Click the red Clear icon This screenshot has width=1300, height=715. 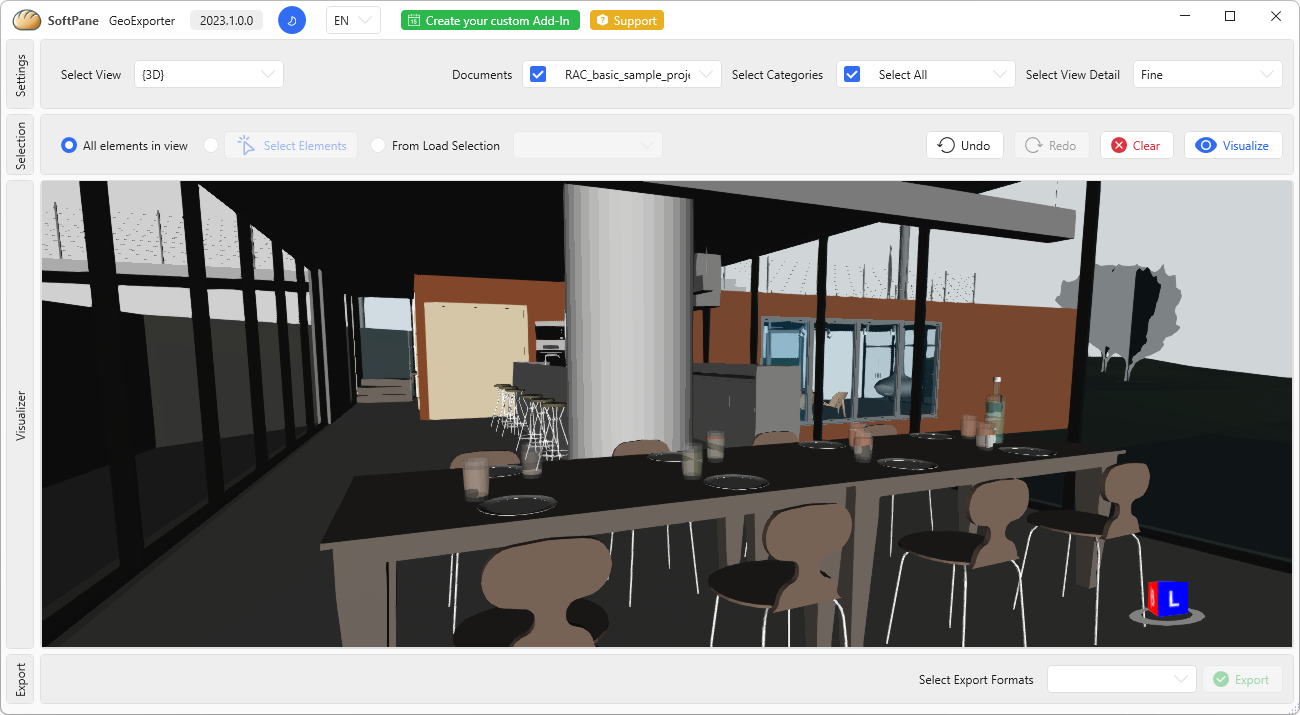1118,146
